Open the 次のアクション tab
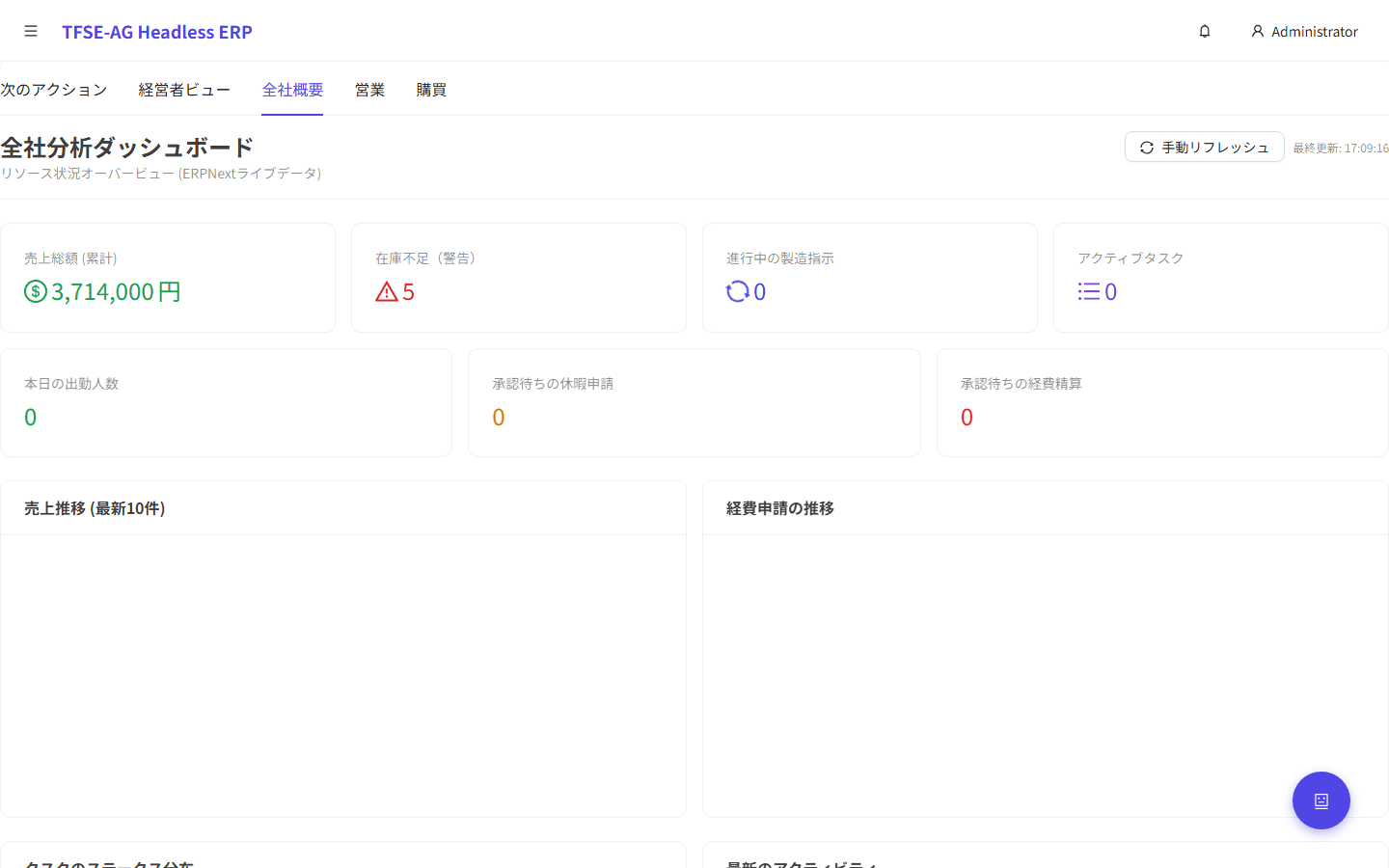 (53, 89)
